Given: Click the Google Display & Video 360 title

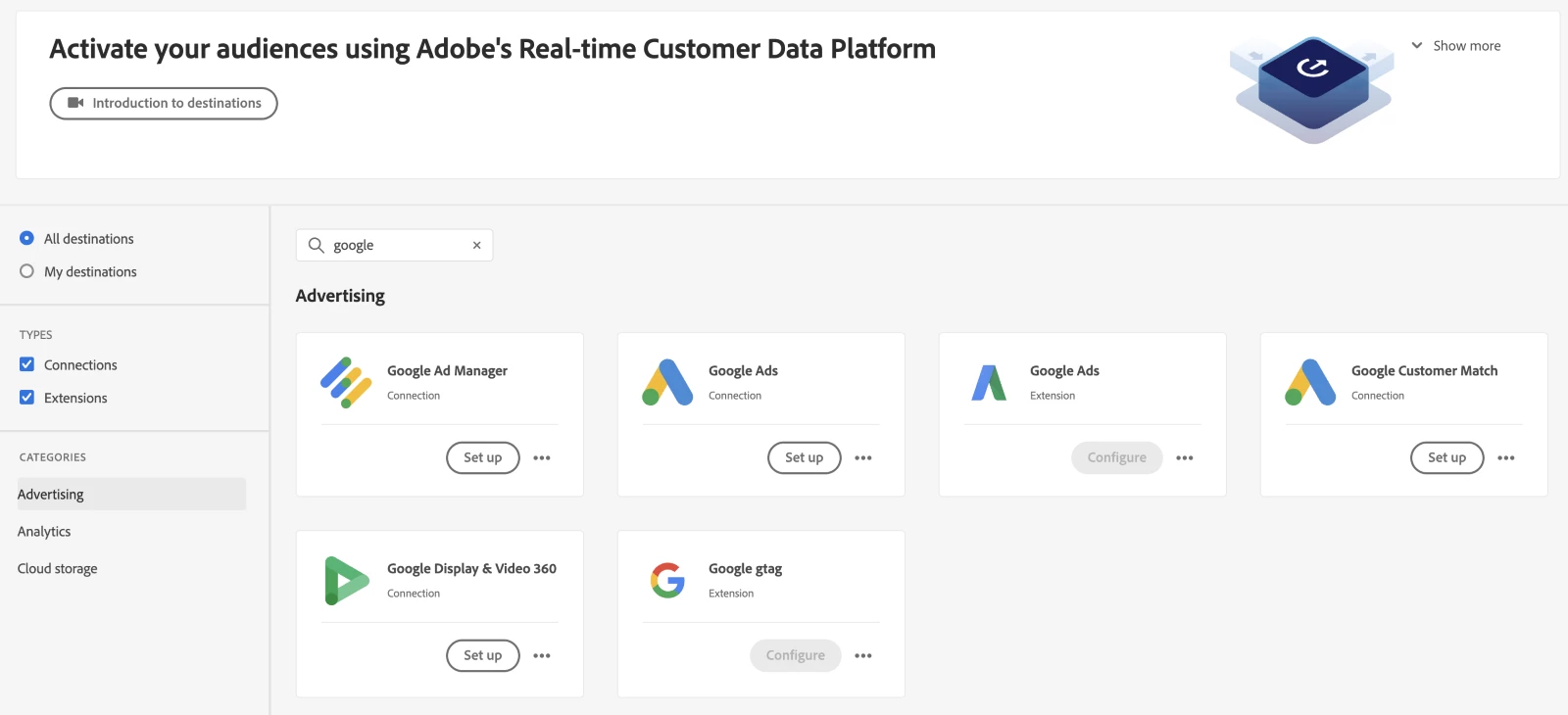Looking at the screenshot, I should point(471,569).
